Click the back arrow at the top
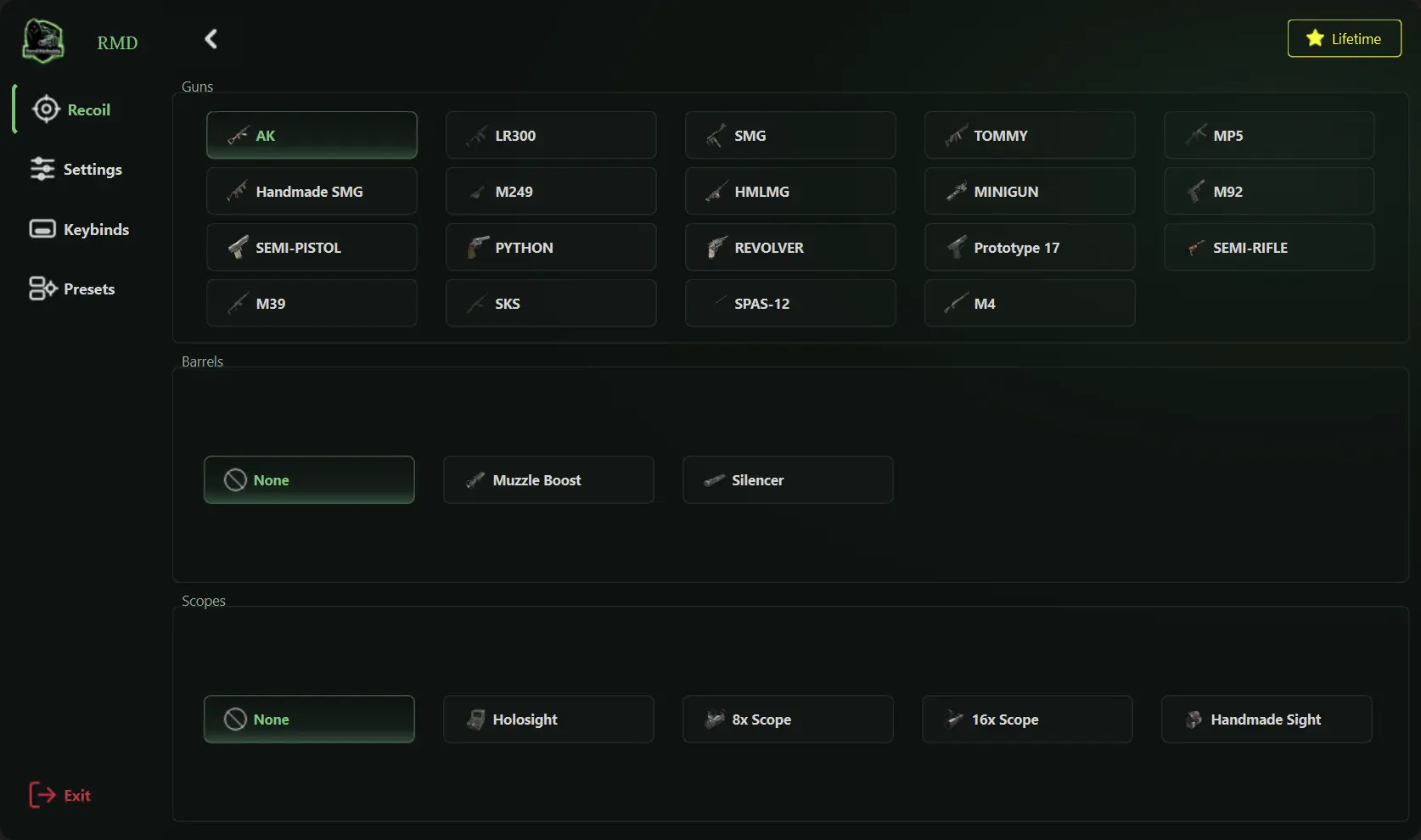 coord(210,38)
